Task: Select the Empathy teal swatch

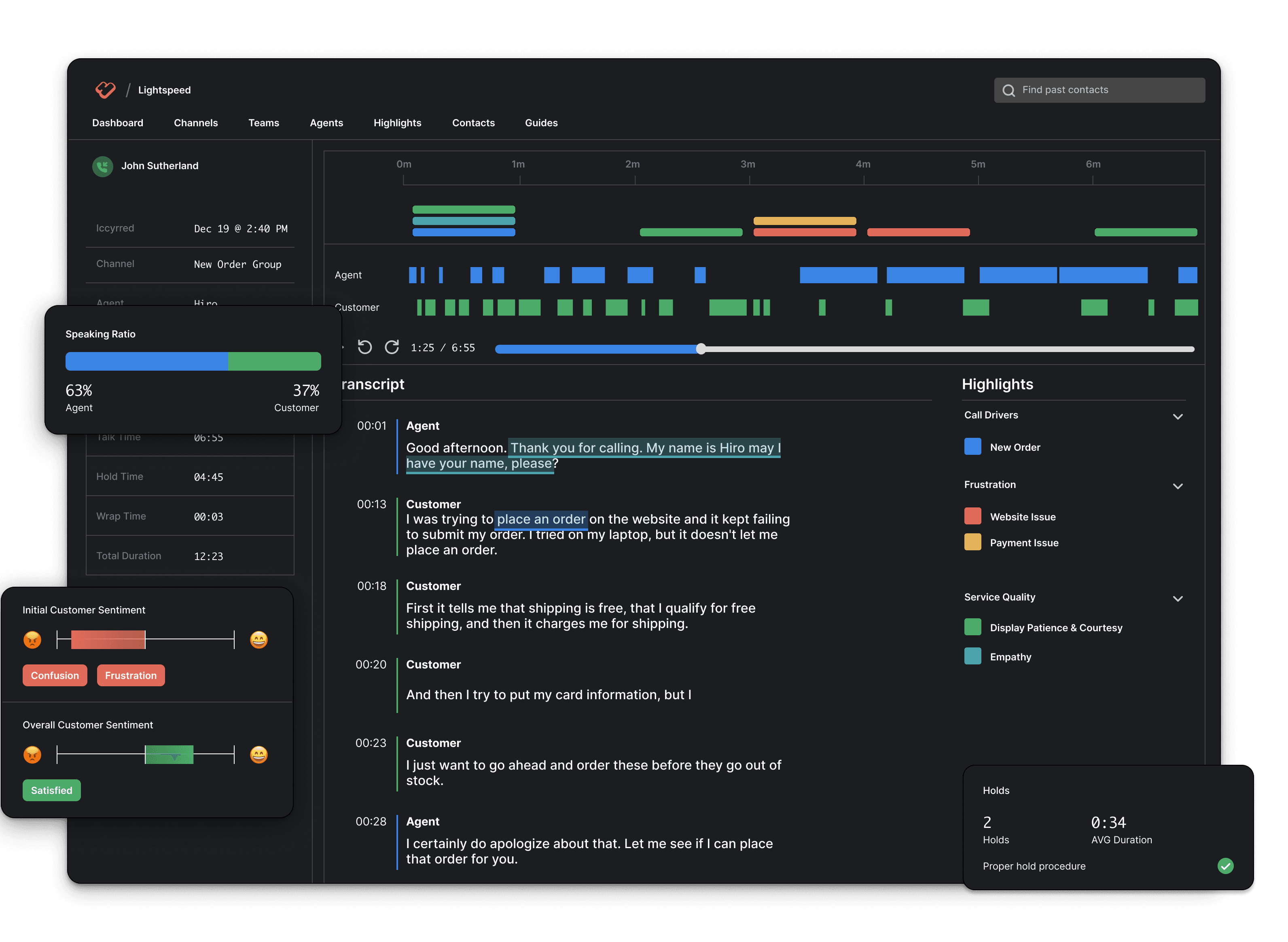Action: 972,656
